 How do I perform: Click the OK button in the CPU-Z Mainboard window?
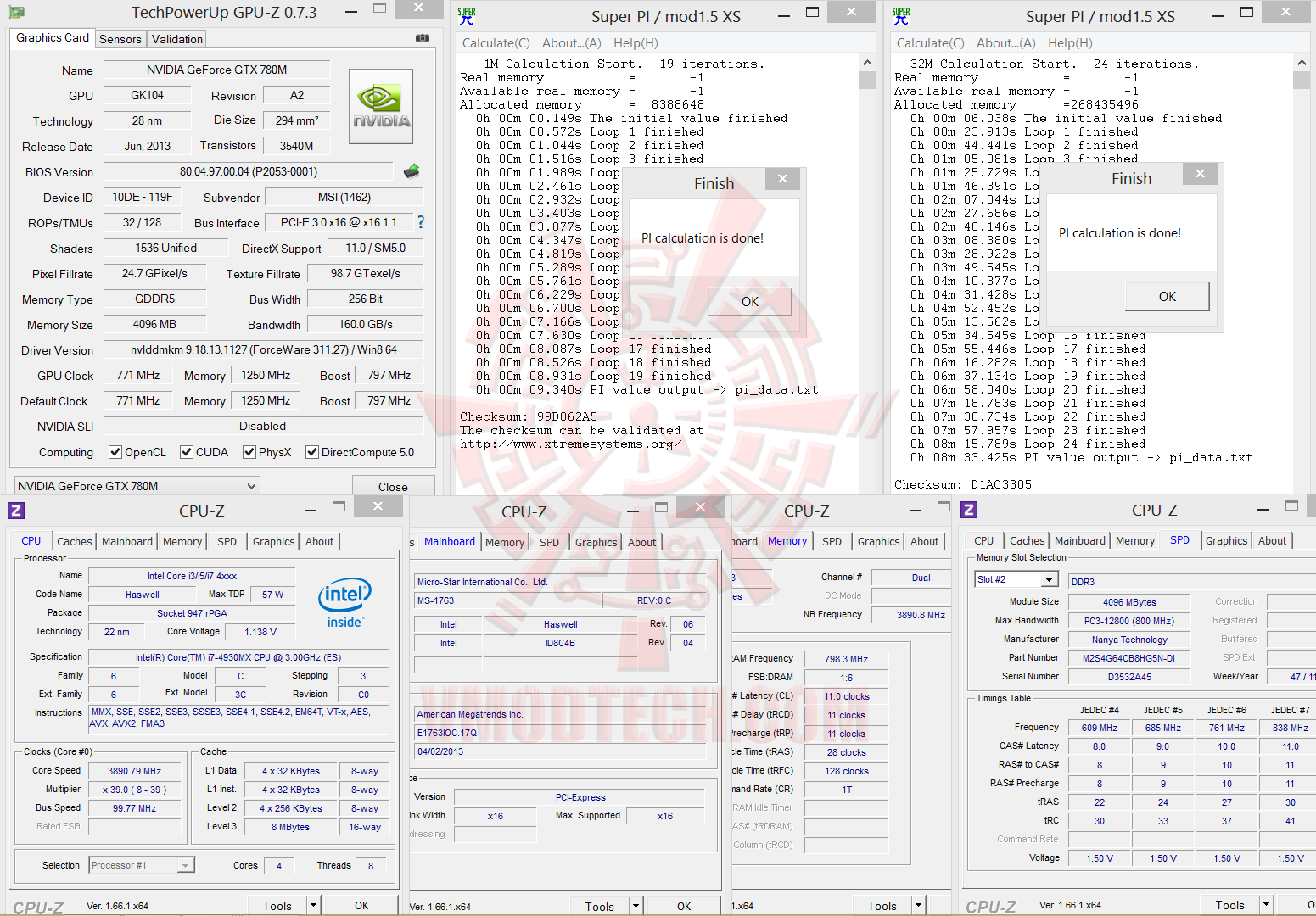tap(684, 906)
